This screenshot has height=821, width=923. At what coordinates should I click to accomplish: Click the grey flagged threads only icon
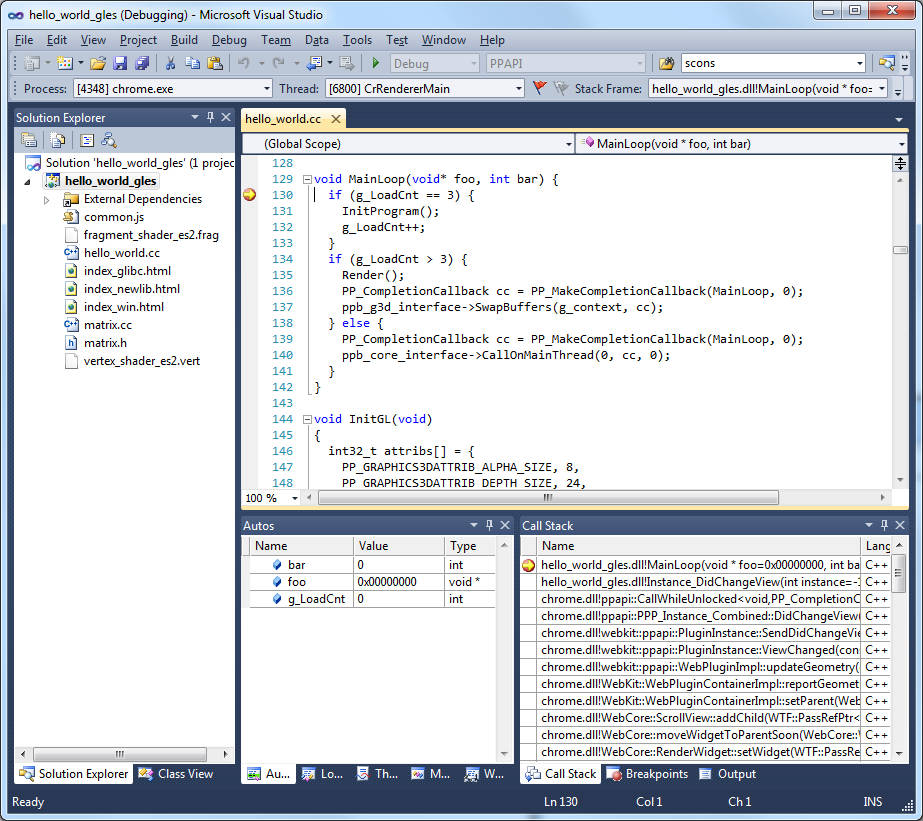pos(561,88)
